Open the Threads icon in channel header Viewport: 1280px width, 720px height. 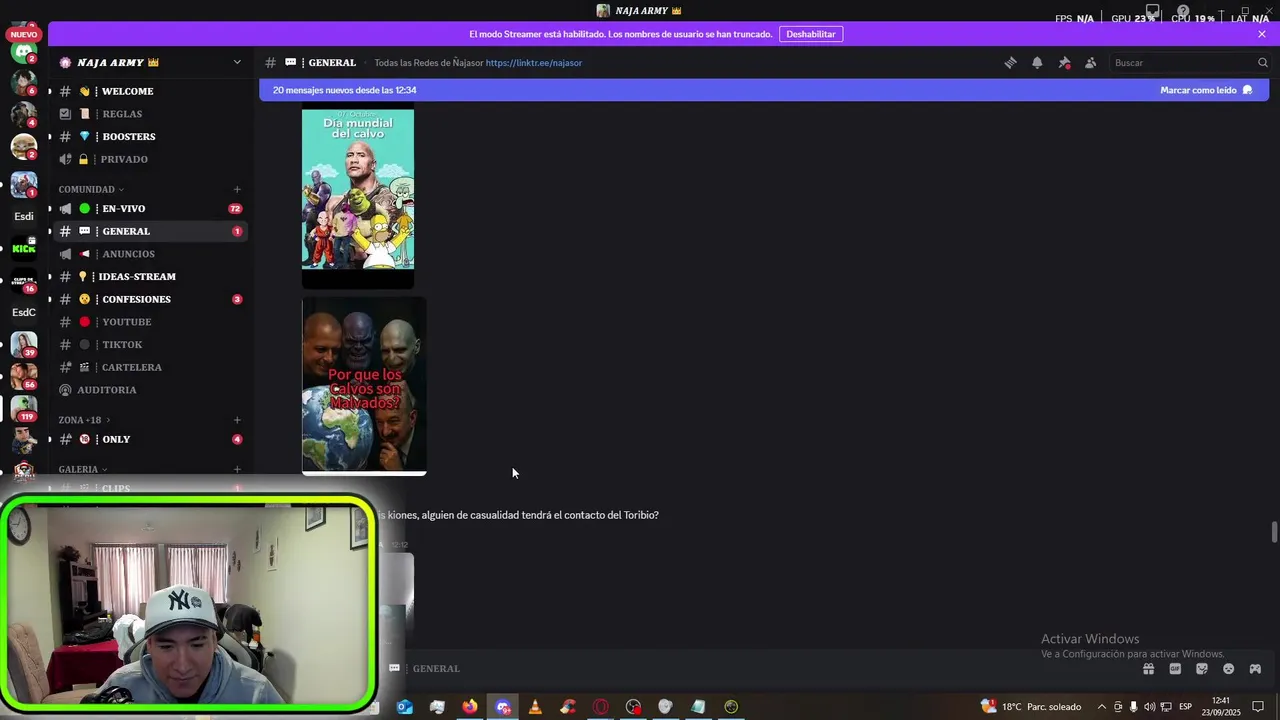tap(1010, 62)
